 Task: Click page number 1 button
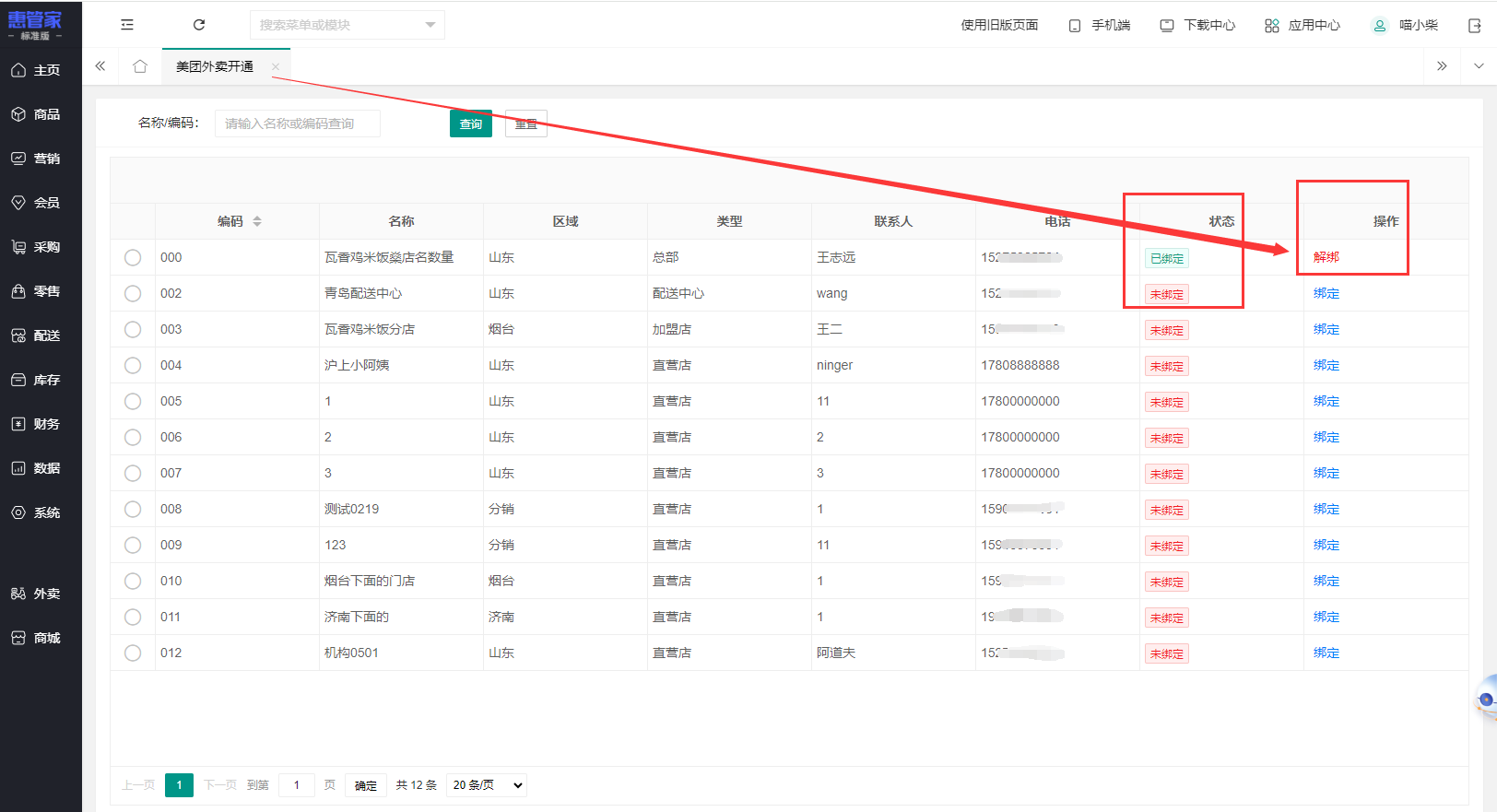[179, 785]
